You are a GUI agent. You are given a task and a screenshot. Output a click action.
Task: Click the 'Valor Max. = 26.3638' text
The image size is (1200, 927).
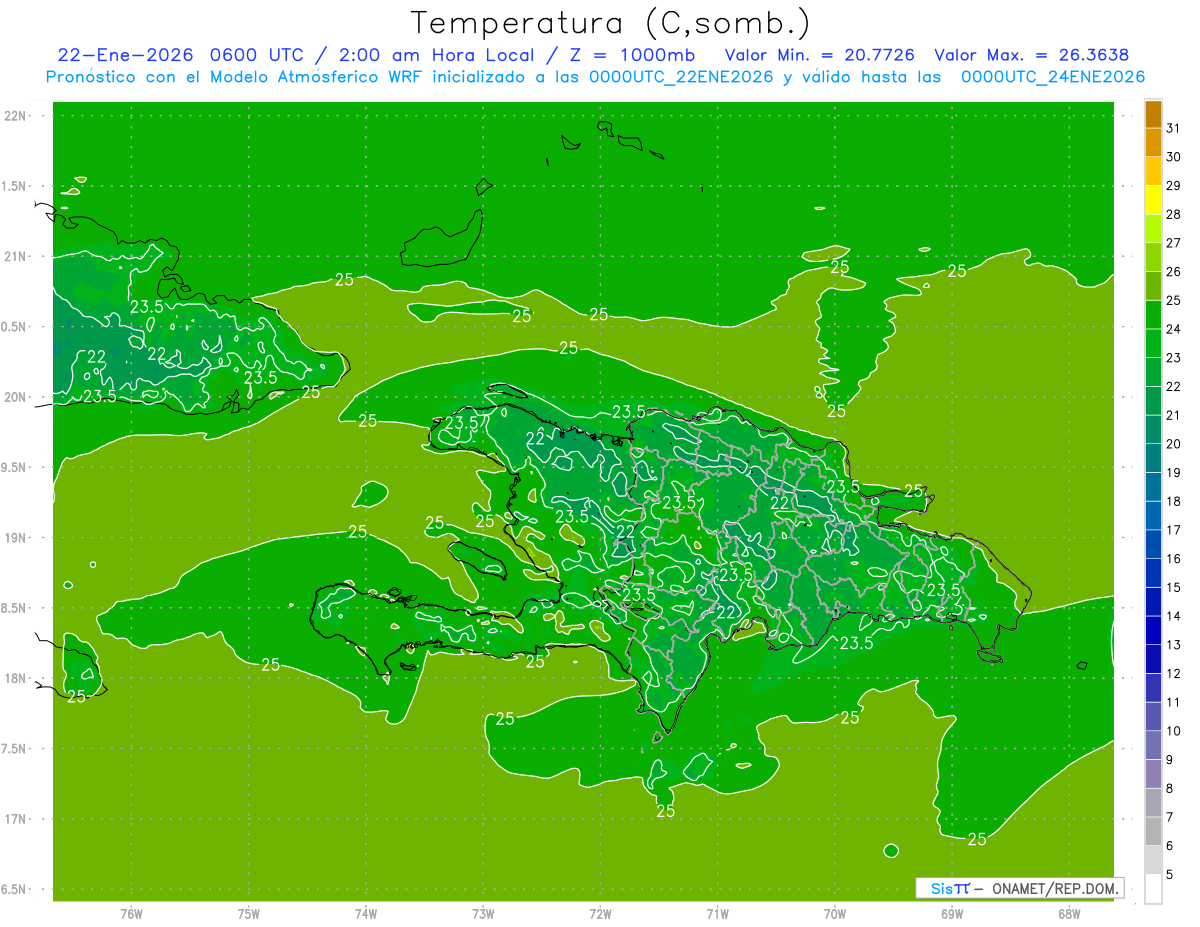[x=1031, y=55]
